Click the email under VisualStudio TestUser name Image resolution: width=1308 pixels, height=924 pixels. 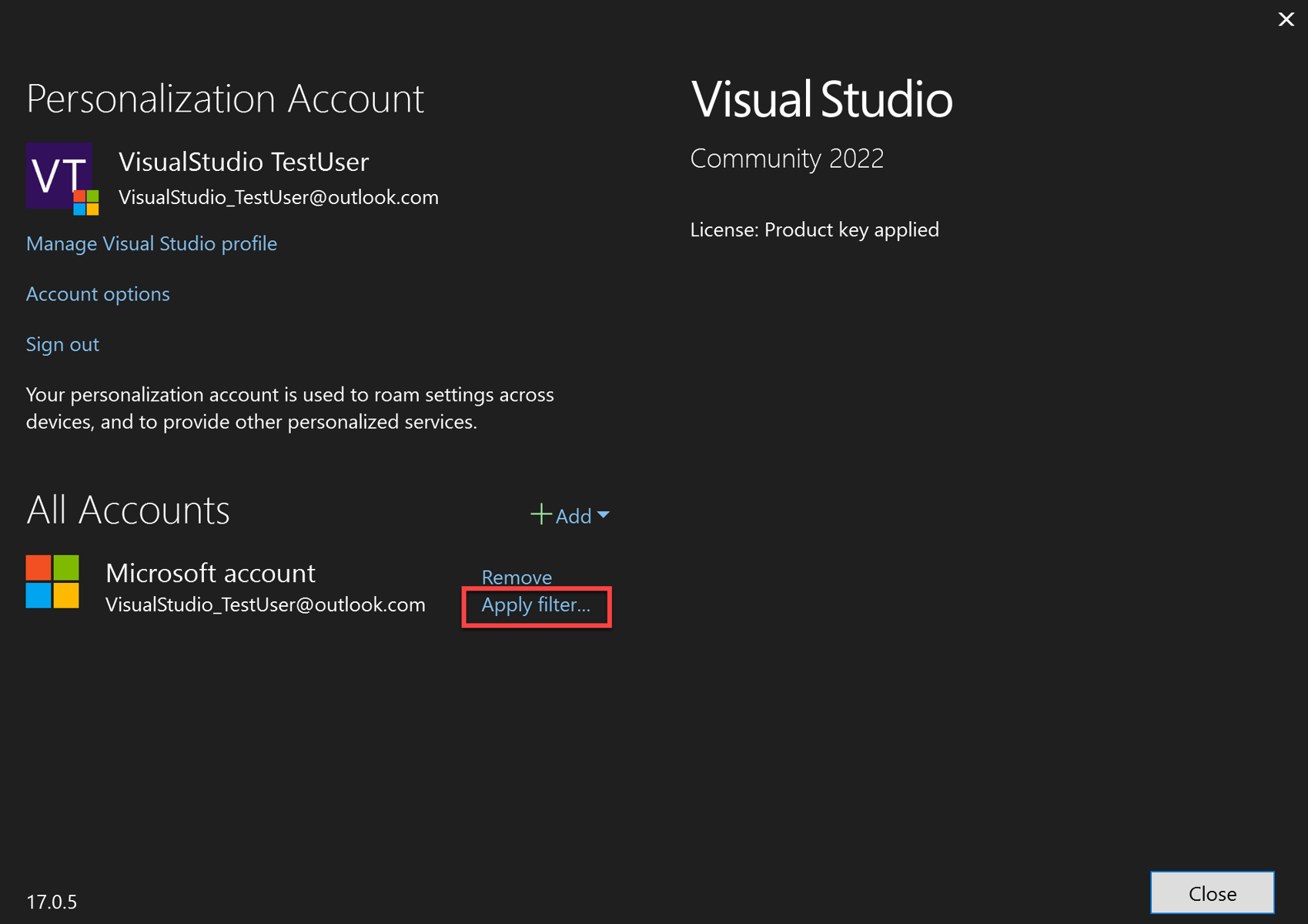(x=279, y=197)
